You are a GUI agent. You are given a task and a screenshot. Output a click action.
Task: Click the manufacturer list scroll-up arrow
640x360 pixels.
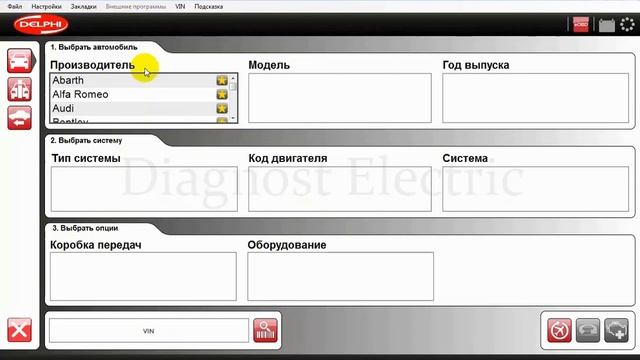[233, 78]
